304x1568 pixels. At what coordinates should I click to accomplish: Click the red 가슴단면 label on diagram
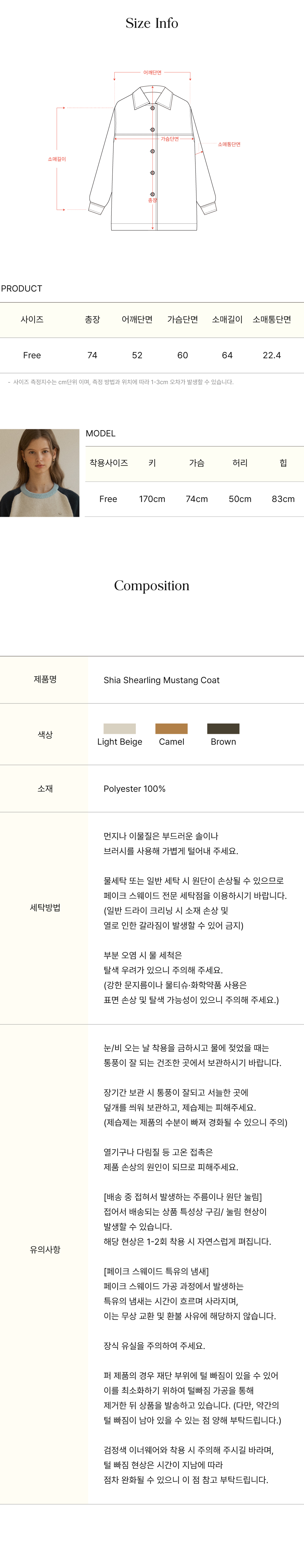click(x=169, y=140)
